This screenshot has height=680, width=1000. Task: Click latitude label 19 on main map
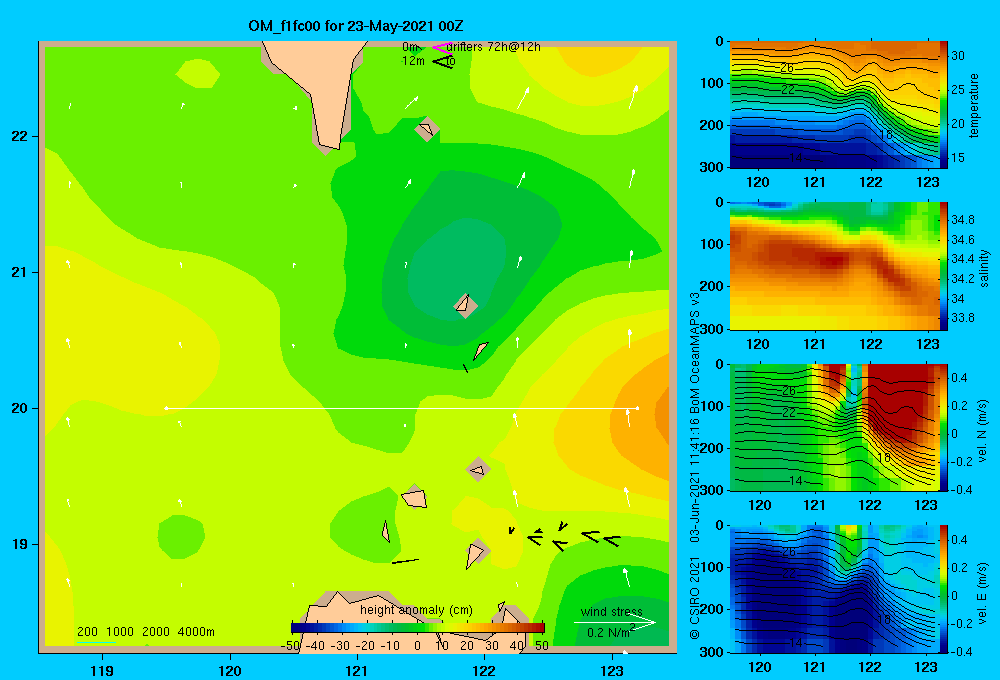20,544
